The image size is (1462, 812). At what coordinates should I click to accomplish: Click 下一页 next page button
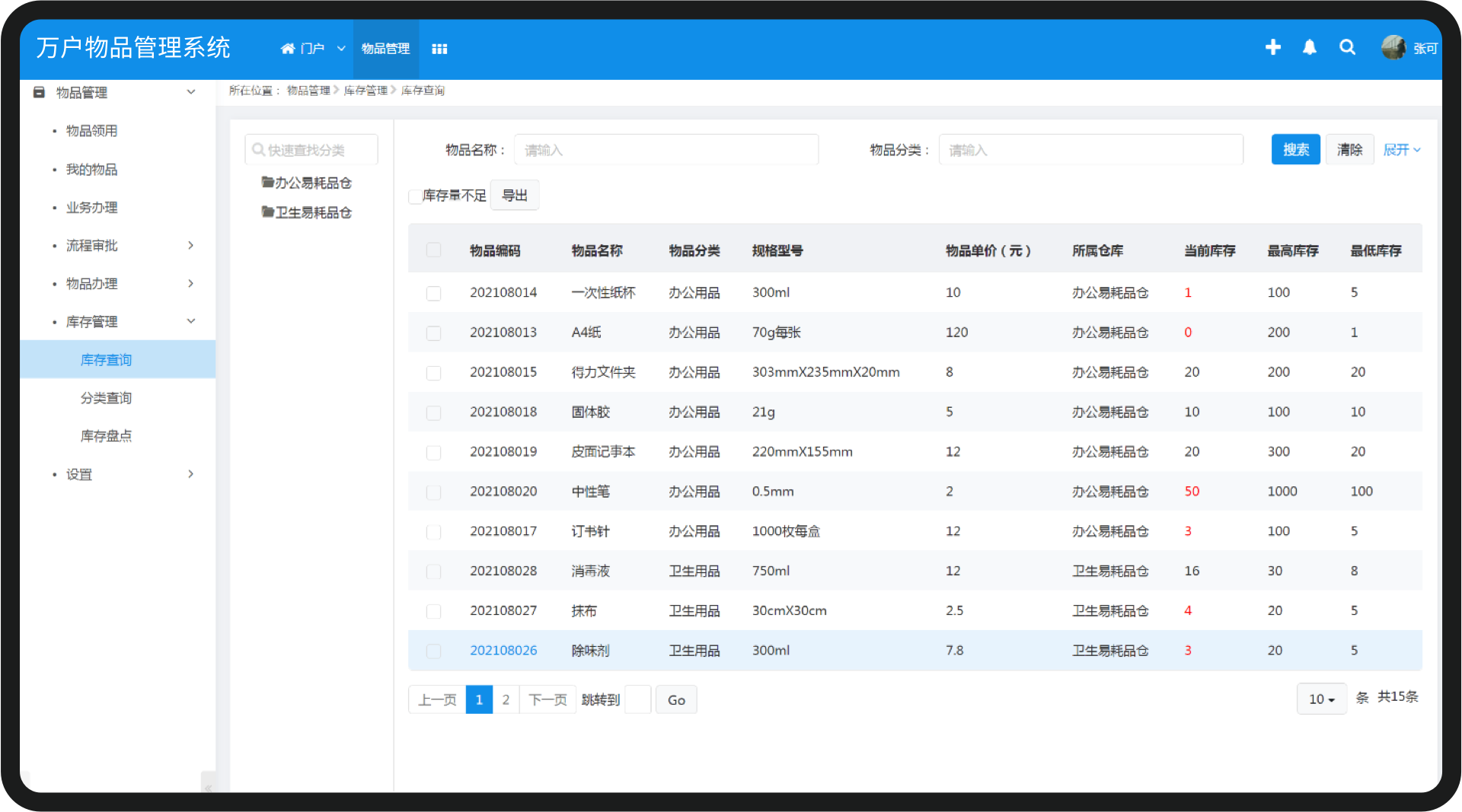coord(547,699)
